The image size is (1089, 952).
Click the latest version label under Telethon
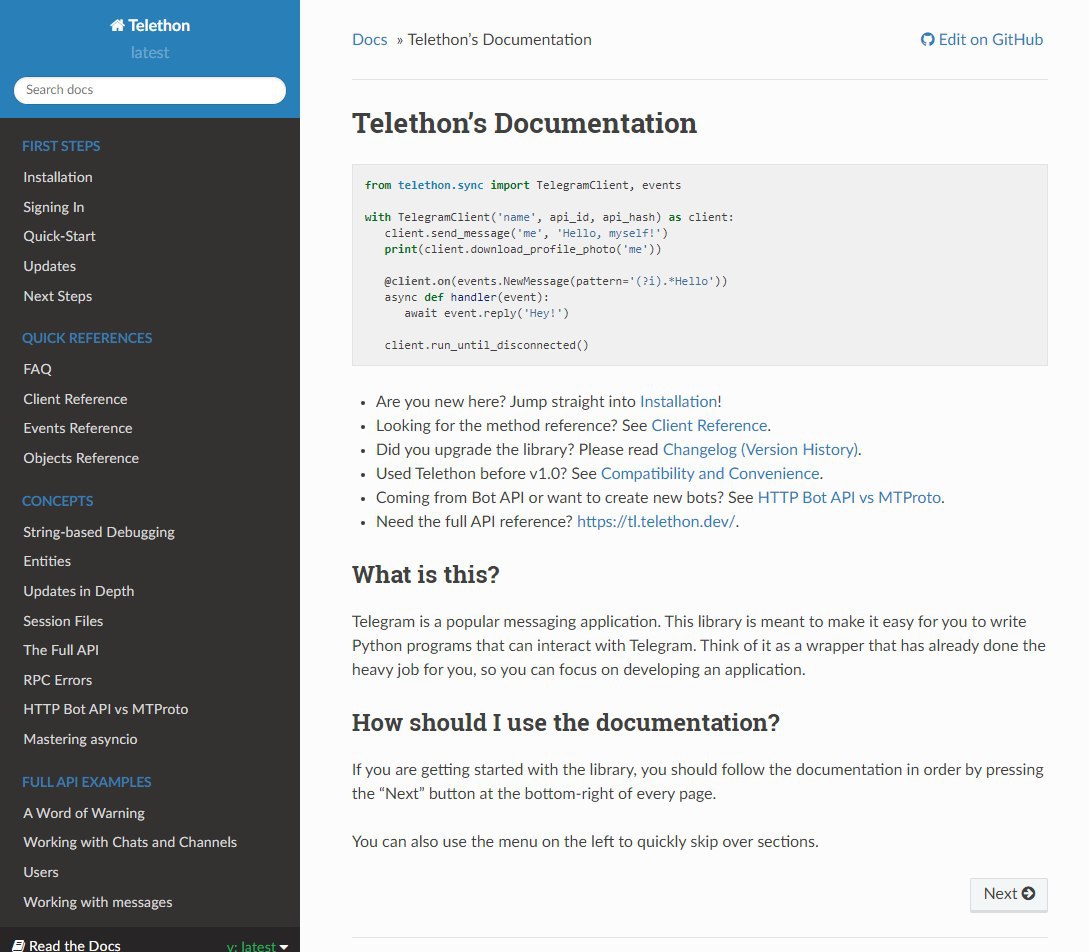point(150,53)
